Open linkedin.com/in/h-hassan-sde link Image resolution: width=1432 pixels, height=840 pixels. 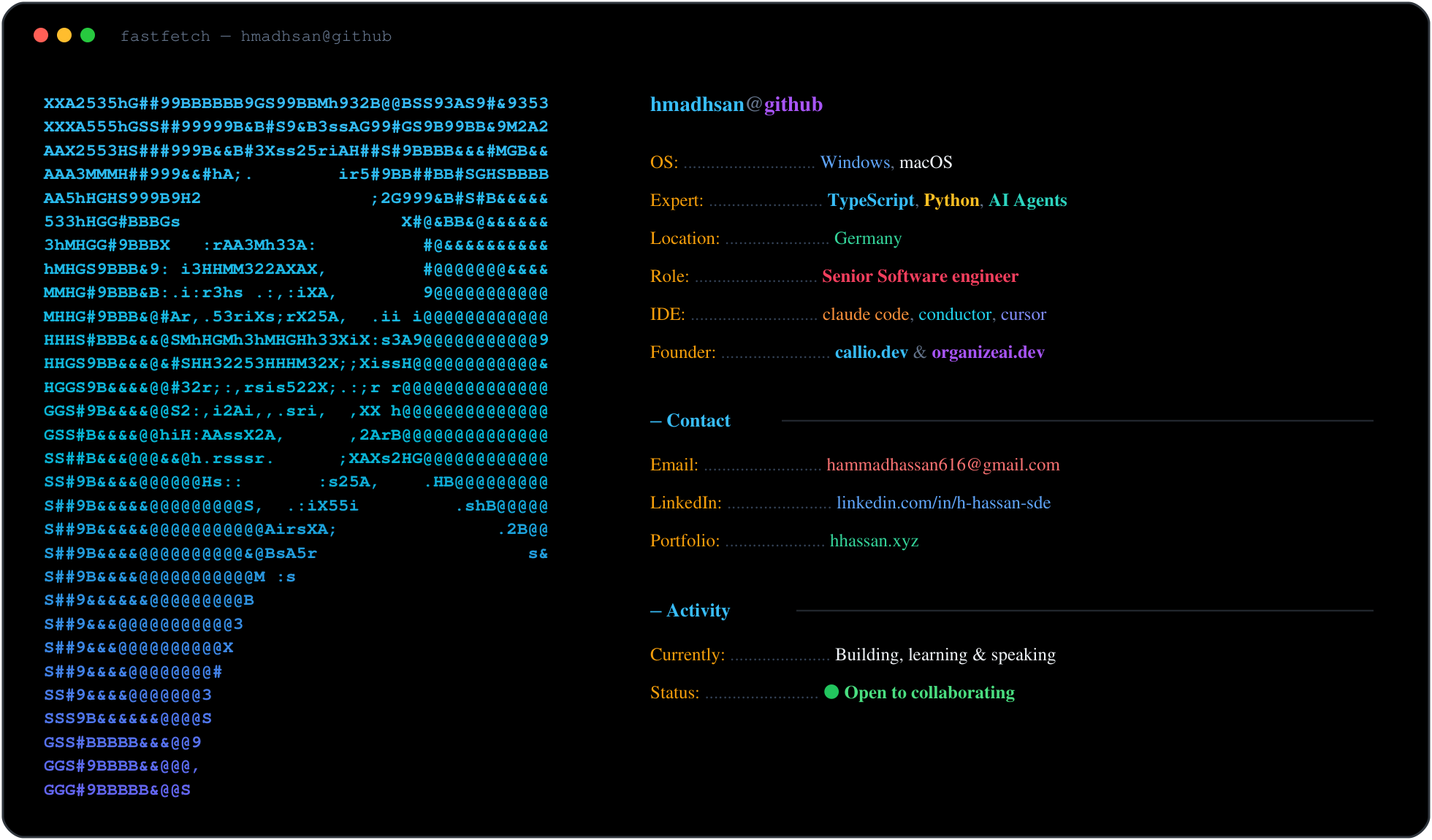point(943,503)
